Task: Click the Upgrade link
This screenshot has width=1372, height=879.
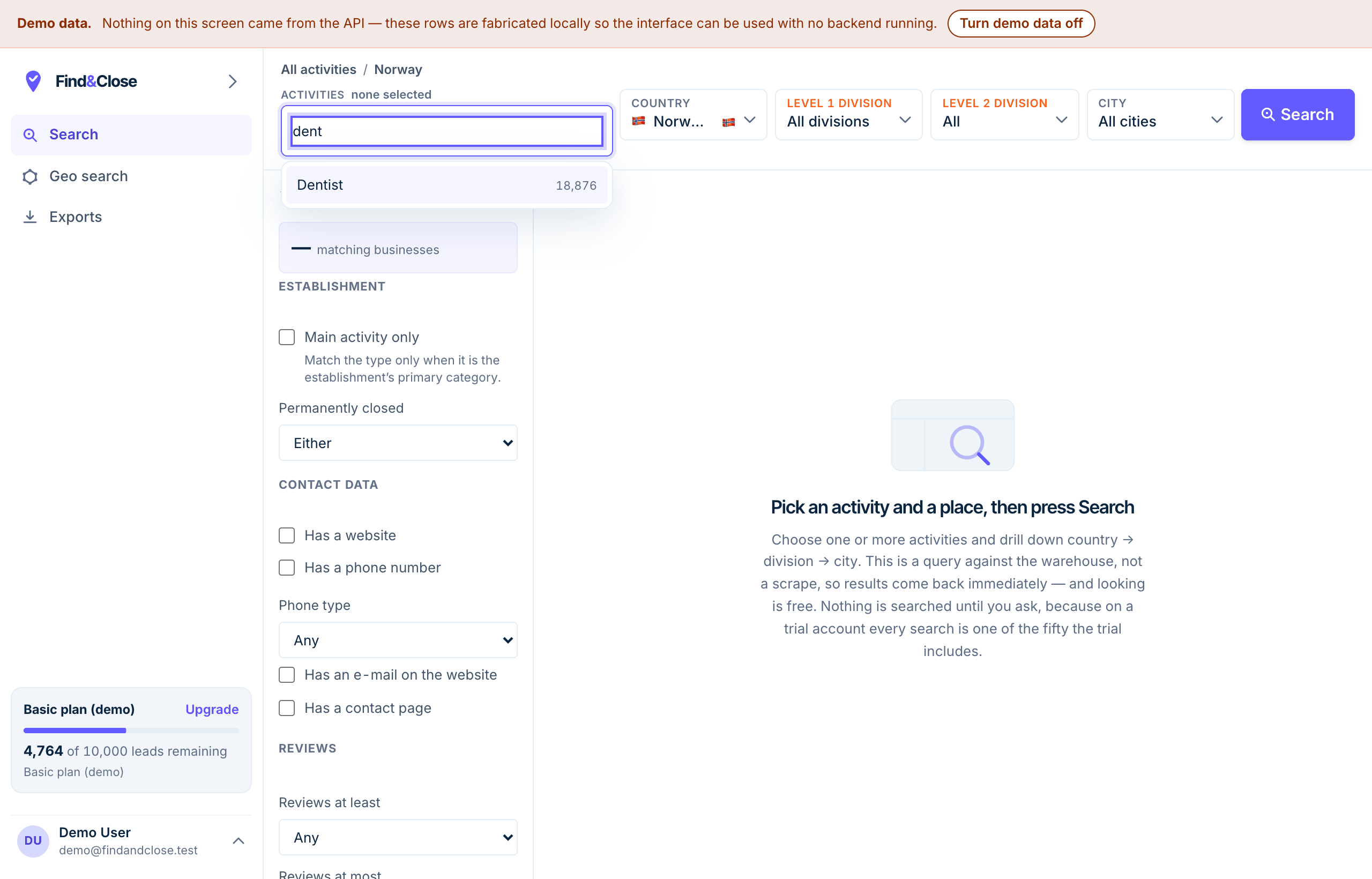Action: [212, 709]
